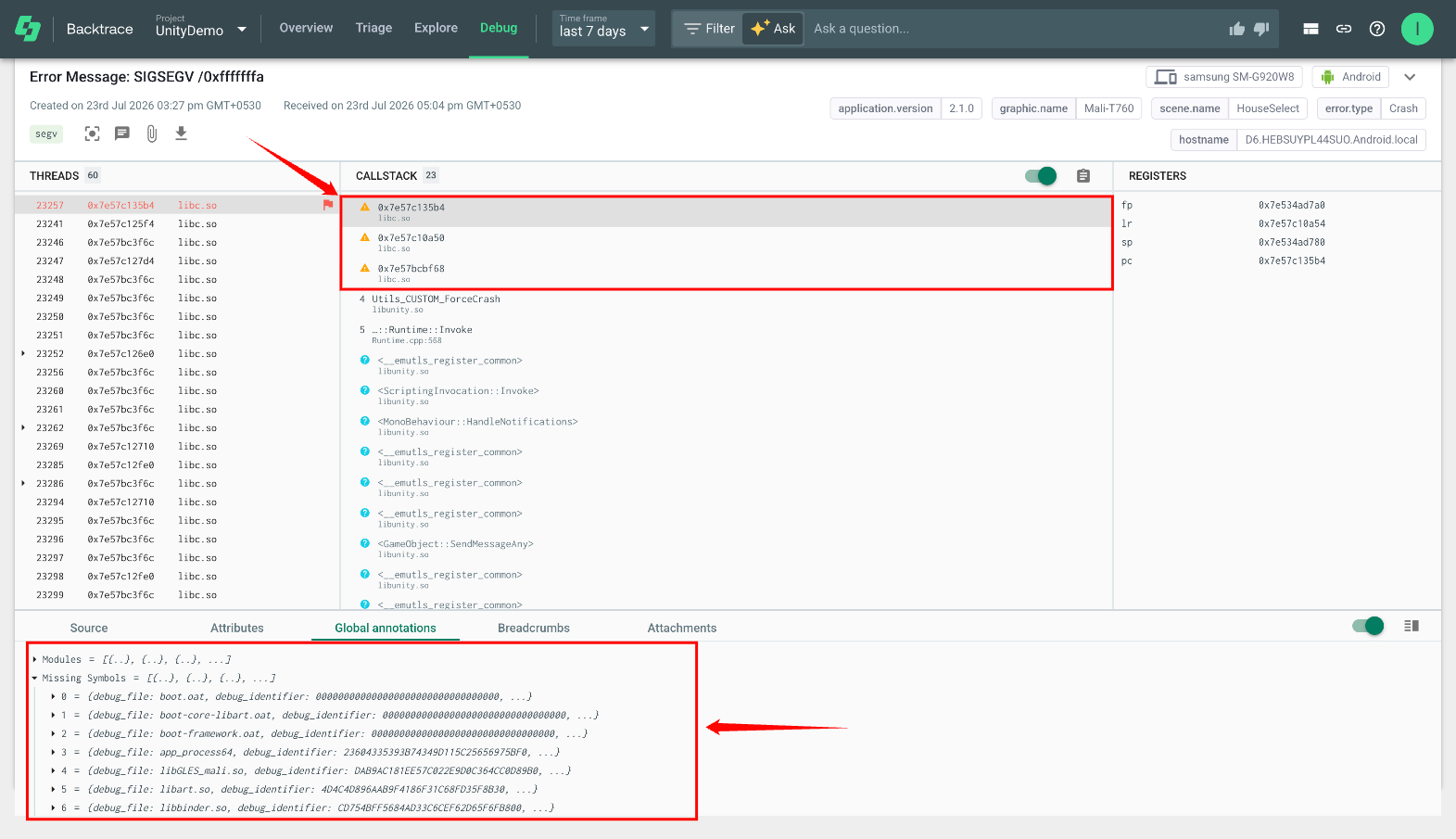Viewport: 1456px width, 839px height.
Task: Click the red flag on thread 23257
Action: (328, 205)
